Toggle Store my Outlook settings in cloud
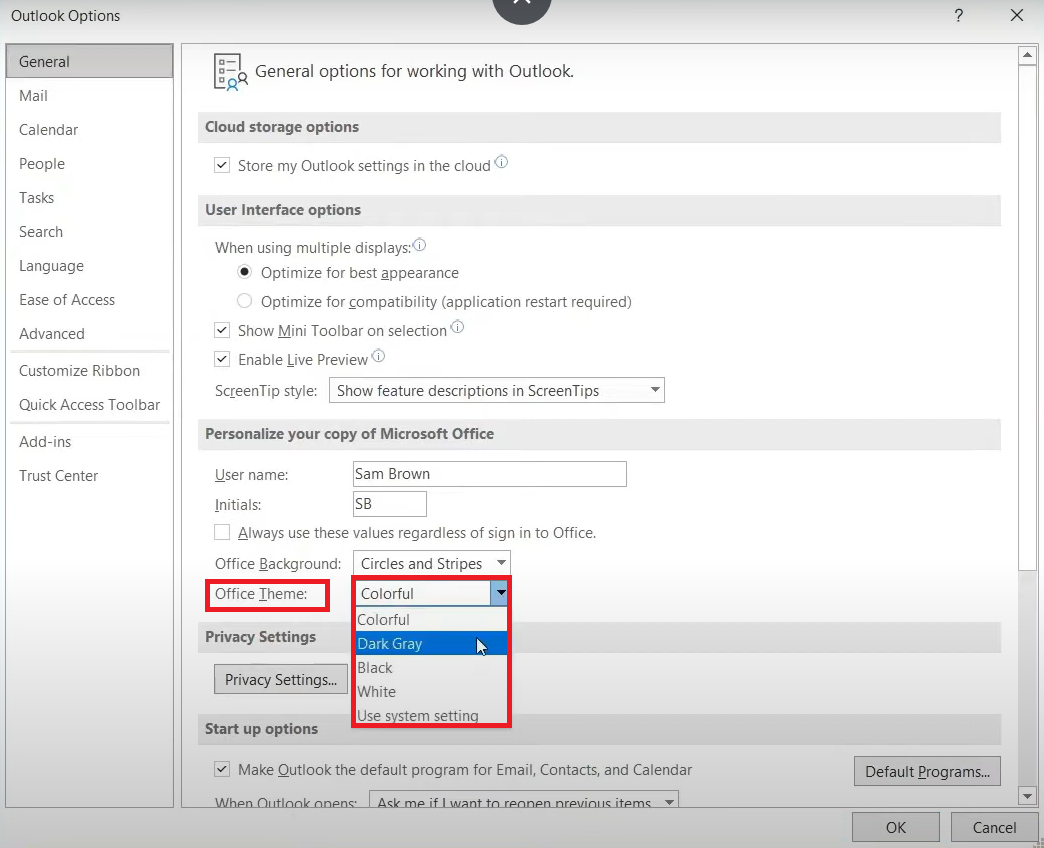Screen dimensions: 1044x848 222,165
